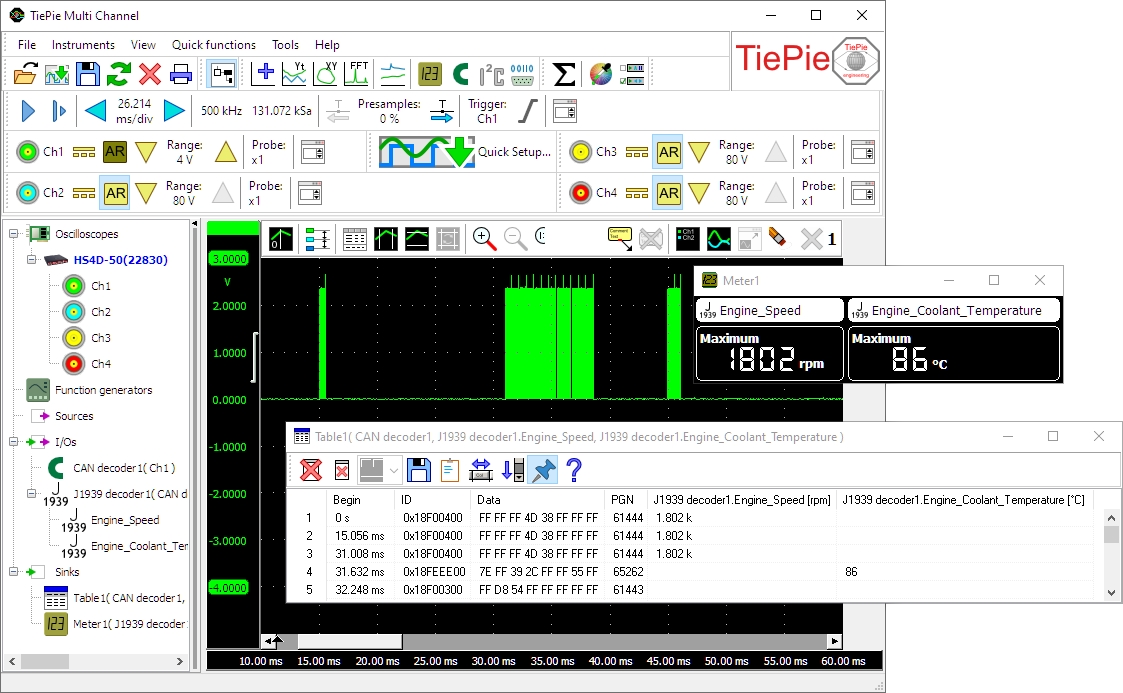
Task: Open the Instruments menu
Action: (x=83, y=45)
